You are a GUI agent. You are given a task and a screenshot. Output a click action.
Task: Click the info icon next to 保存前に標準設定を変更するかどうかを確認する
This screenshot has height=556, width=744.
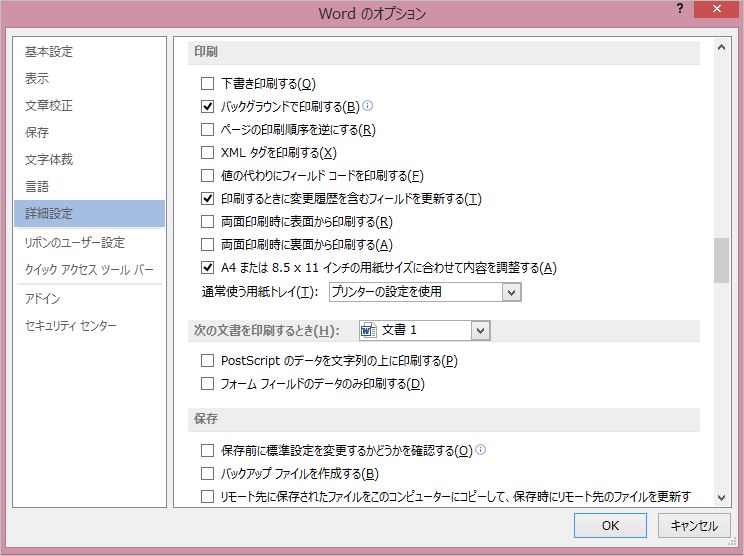(480, 449)
